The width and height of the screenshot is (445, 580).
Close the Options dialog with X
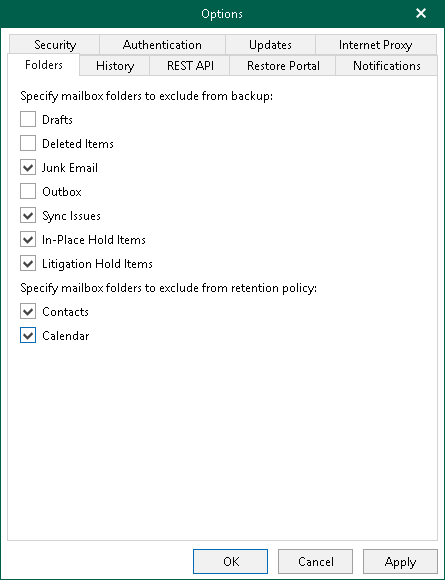[421, 14]
